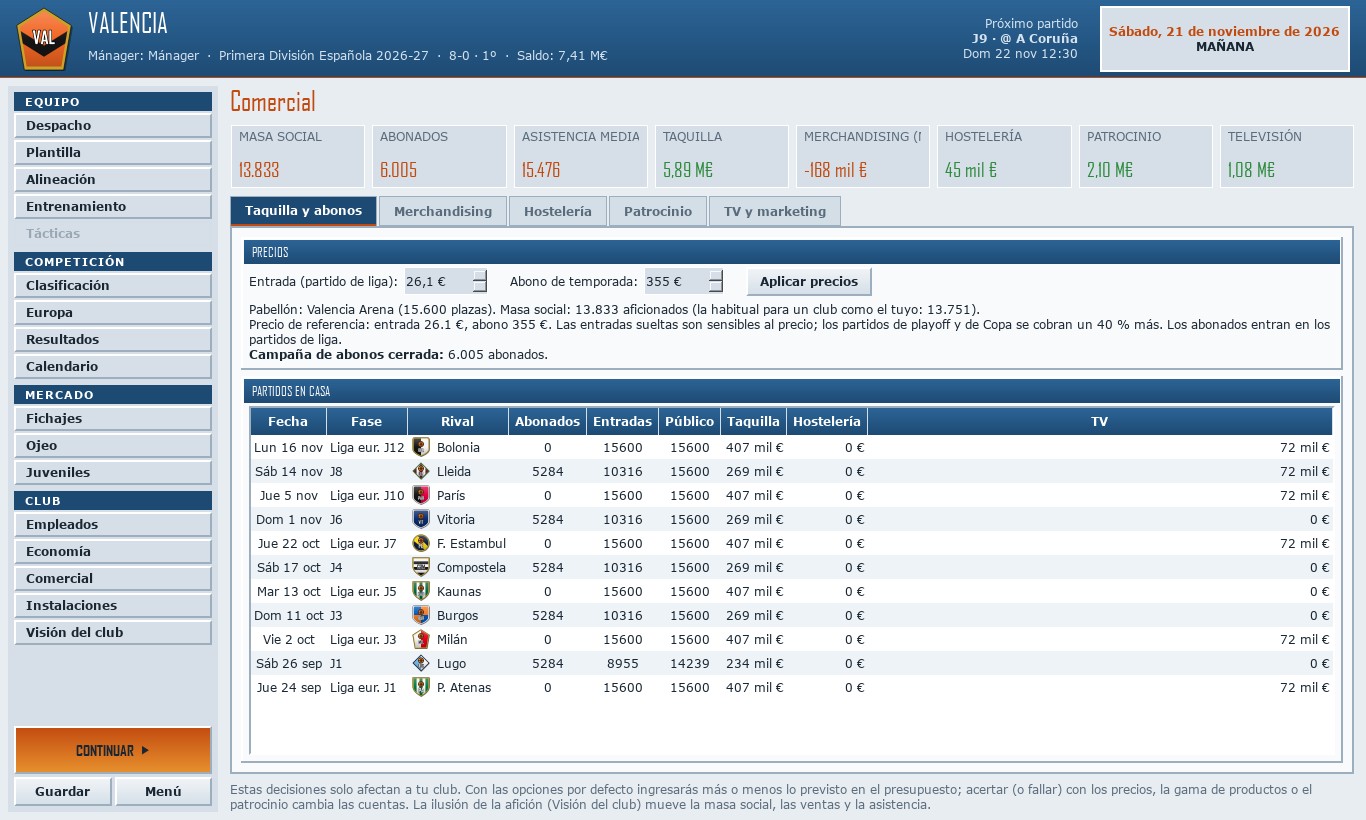
Task: Click the league ticket price field
Action: pos(438,282)
